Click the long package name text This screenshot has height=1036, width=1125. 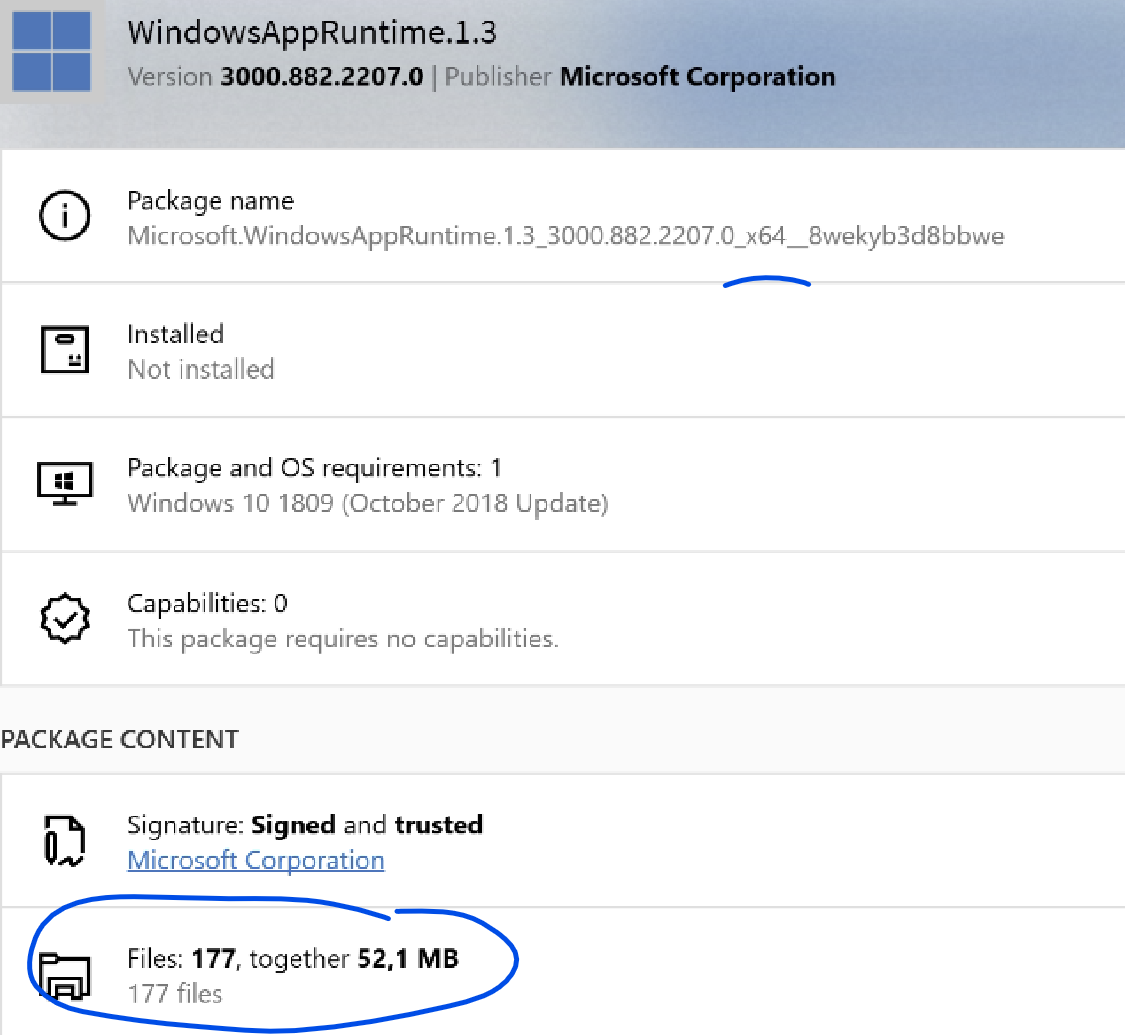pyautogui.click(x=565, y=236)
